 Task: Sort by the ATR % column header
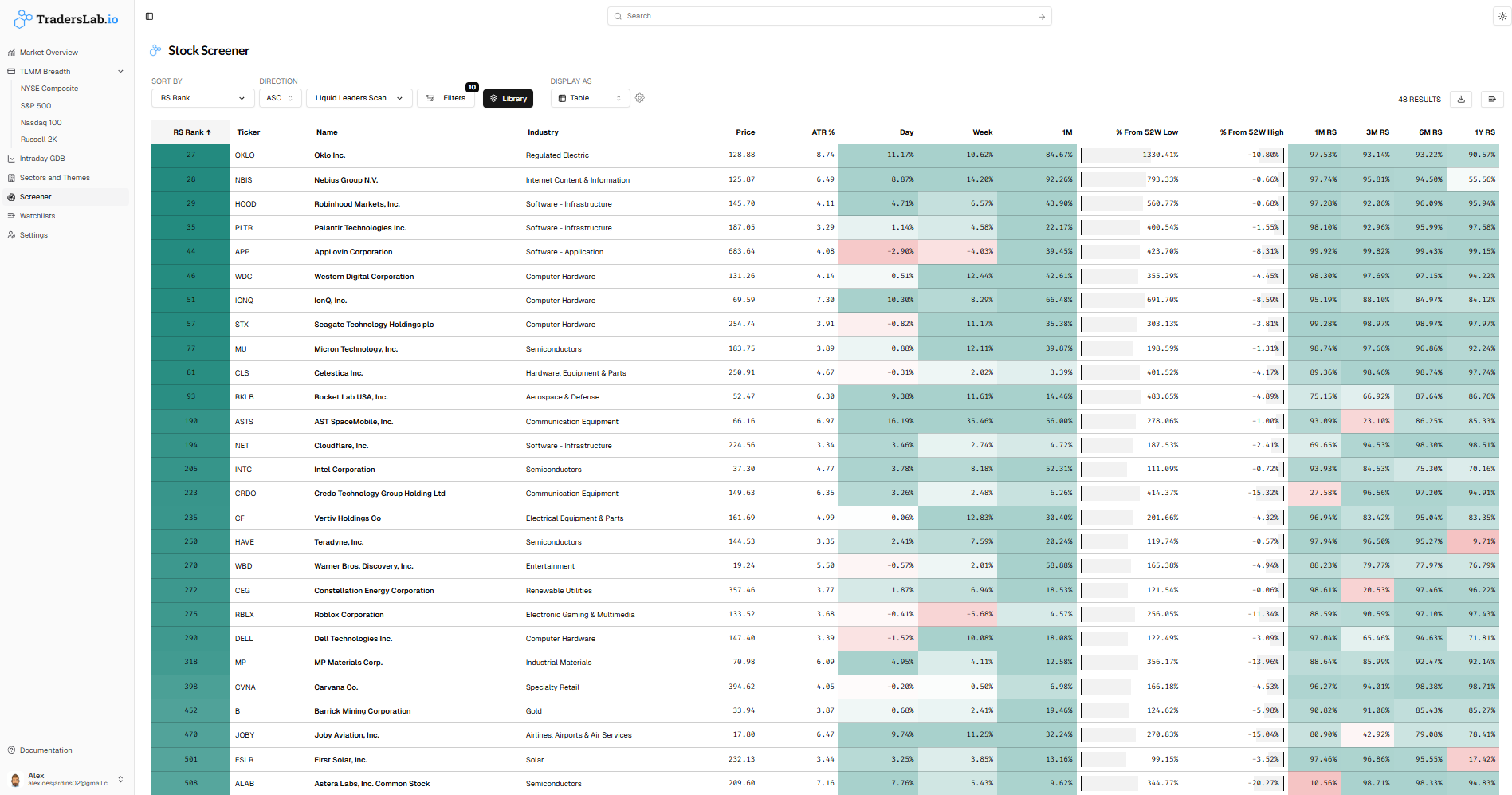pos(823,132)
